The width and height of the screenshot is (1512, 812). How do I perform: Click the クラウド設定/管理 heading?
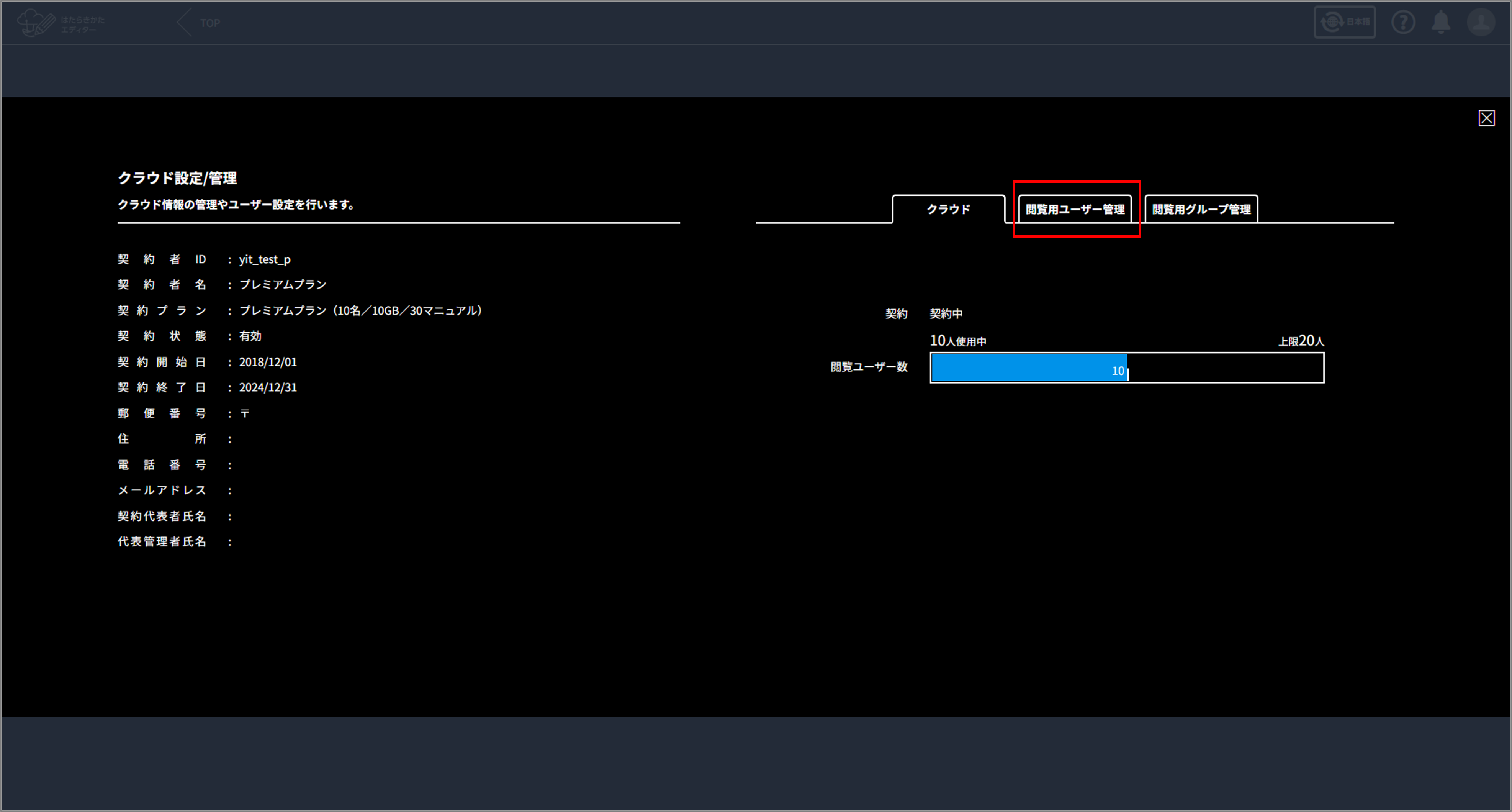coord(177,178)
